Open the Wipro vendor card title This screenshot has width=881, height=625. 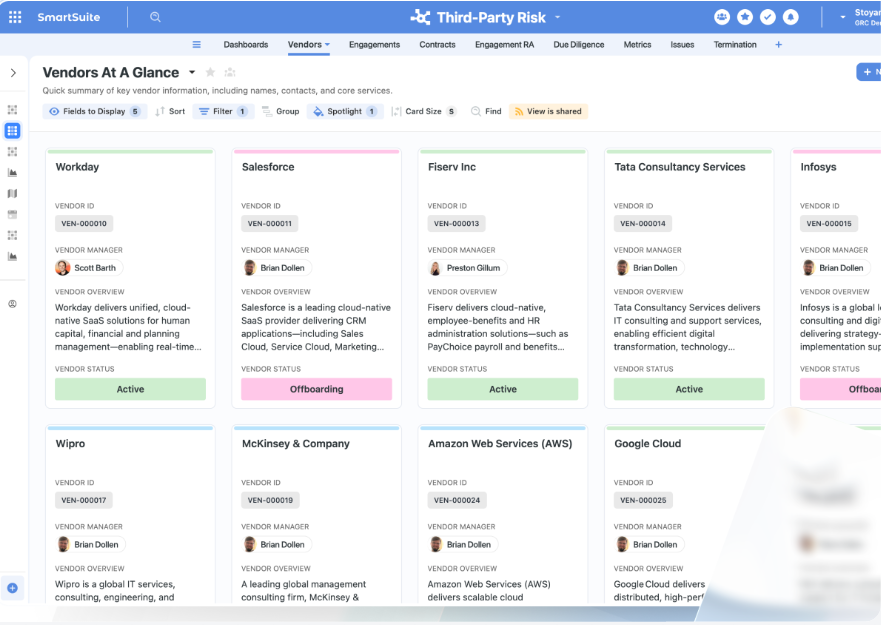(x=70, y=443)
